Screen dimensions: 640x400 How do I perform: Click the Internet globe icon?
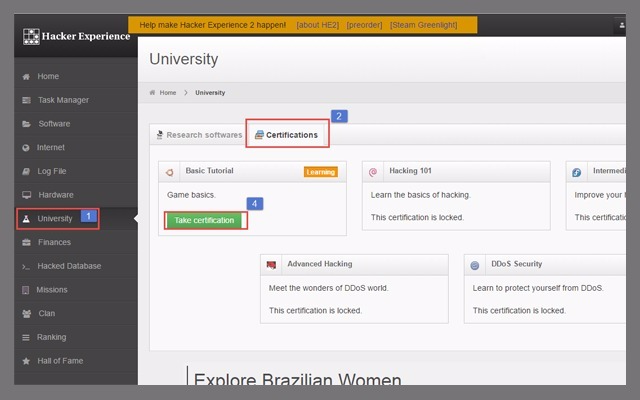click(26, 148)
